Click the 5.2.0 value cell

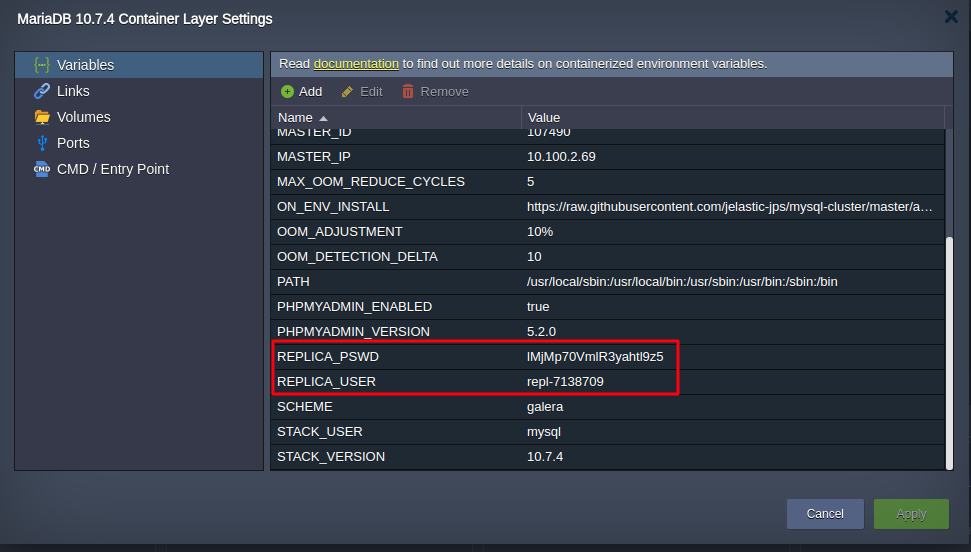point(541,331)
